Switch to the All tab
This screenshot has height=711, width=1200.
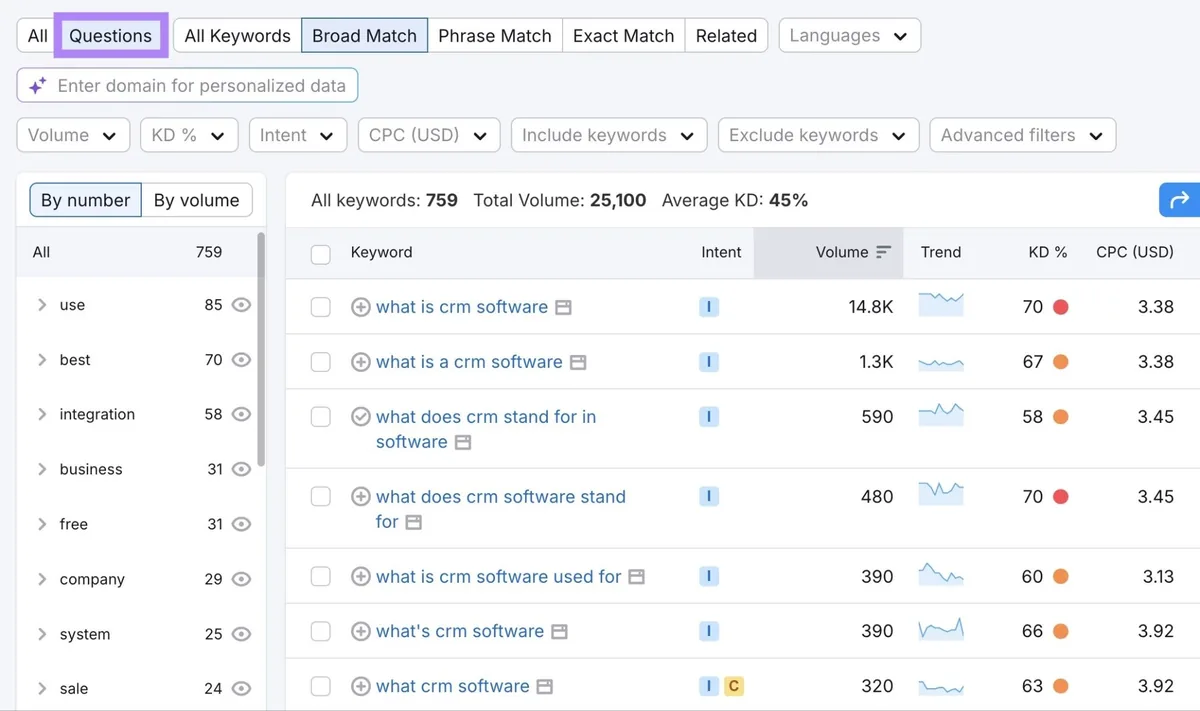click(x=38, y=35)
